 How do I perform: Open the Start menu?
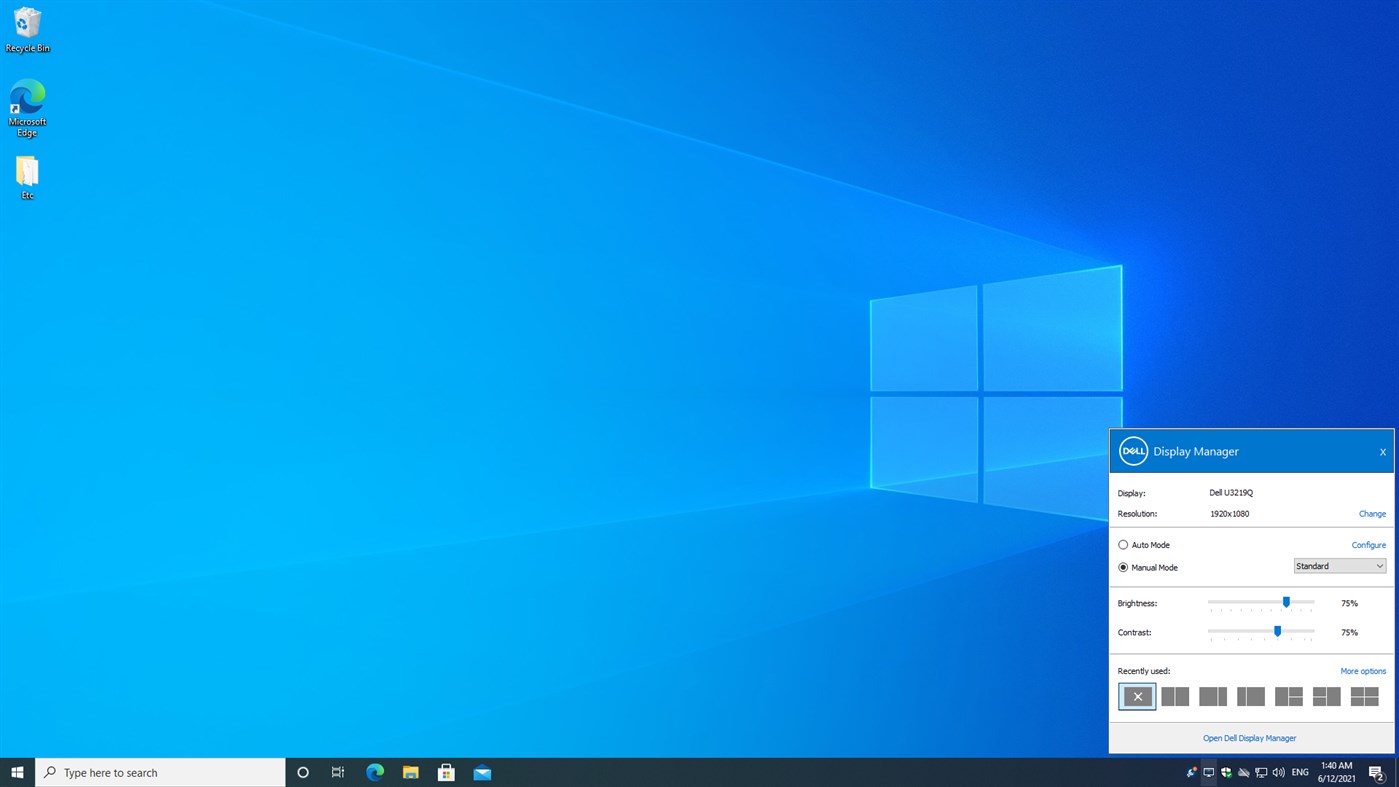click(x=15, y=771)
